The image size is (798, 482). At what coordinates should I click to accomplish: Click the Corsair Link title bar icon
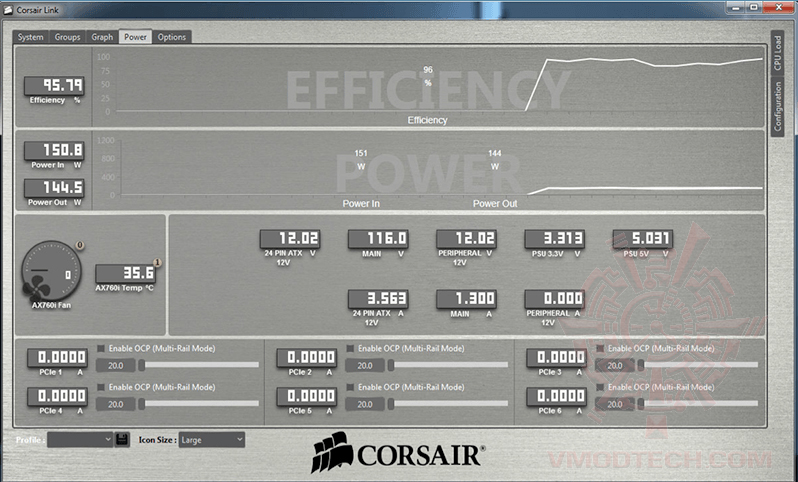(x=8, y=10)
